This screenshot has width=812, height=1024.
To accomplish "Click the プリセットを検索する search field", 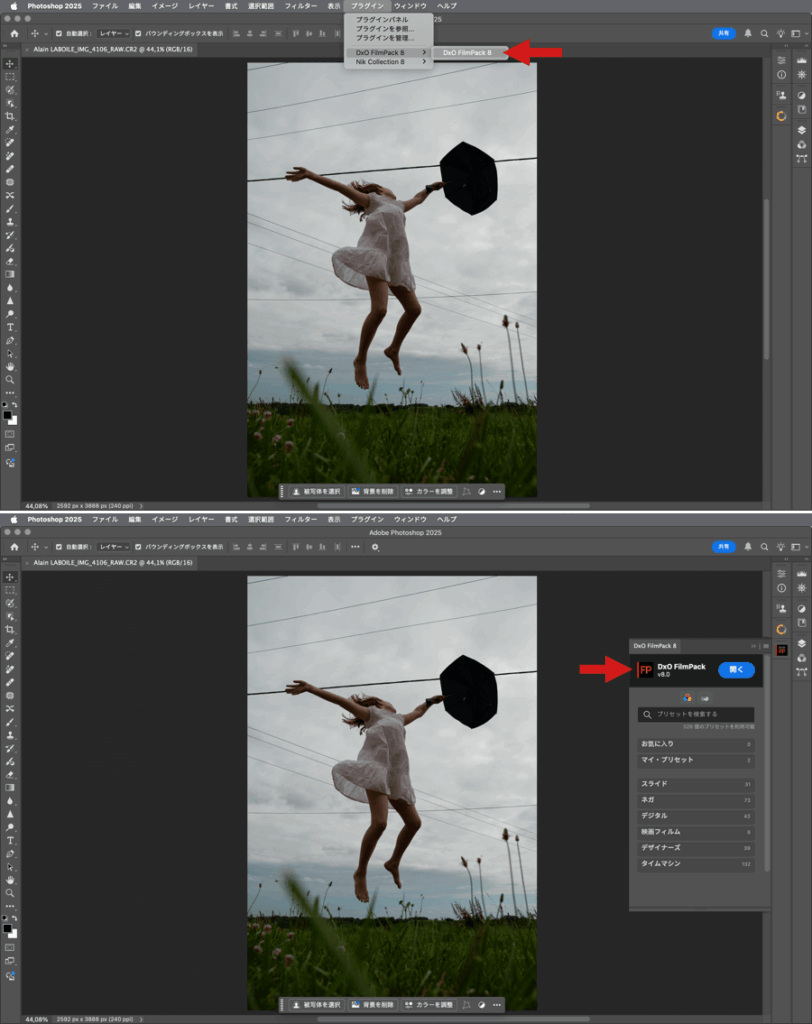I will click(x=696, y=715).
